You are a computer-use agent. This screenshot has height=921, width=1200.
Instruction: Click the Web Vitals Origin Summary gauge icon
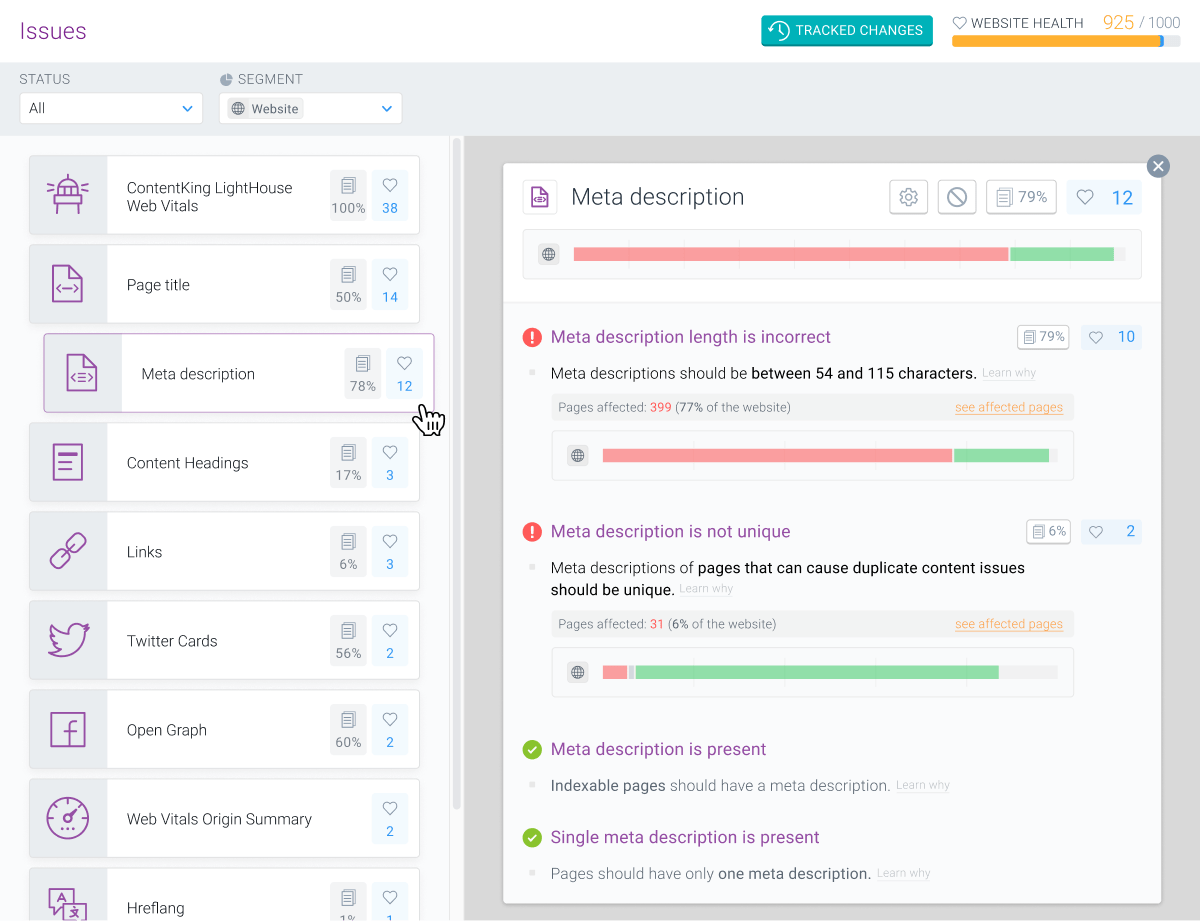68,818
